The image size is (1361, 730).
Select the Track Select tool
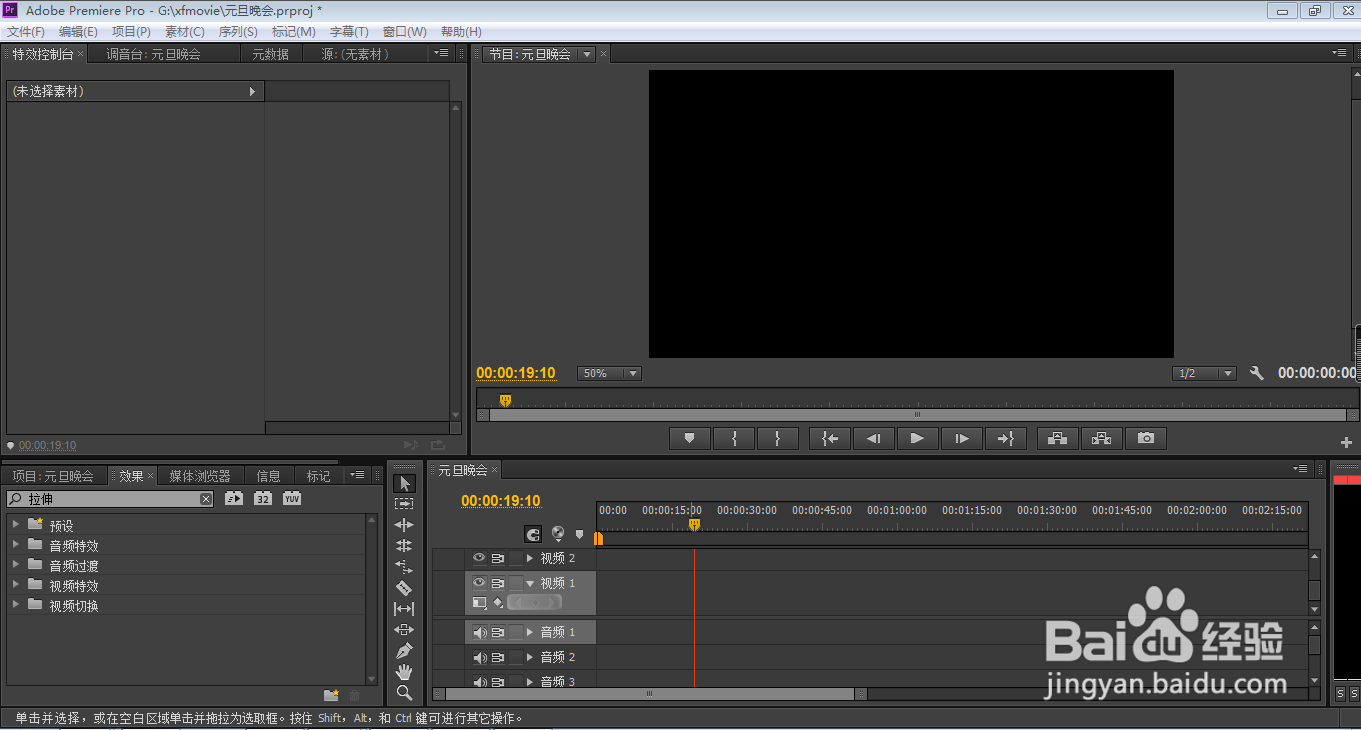[404, 504]
